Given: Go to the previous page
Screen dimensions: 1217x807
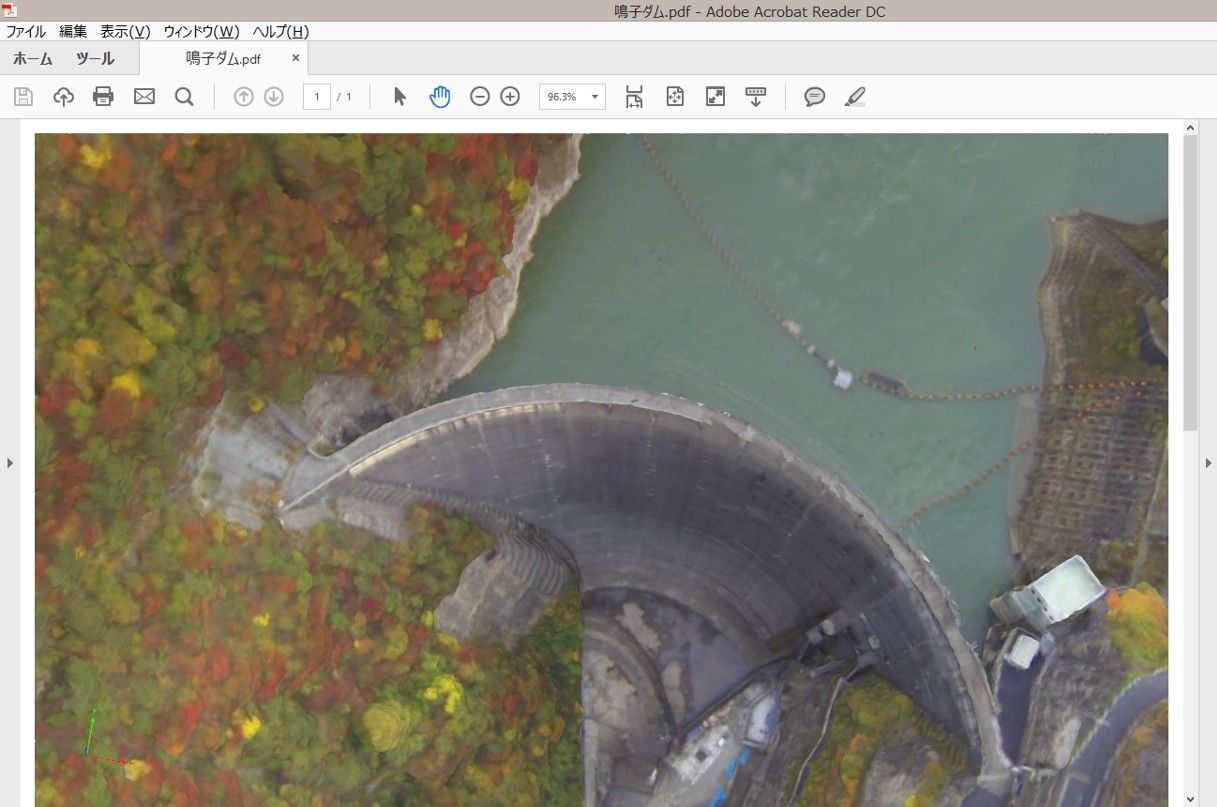Looking at the screenshot, I should click(x=243, y=97).
